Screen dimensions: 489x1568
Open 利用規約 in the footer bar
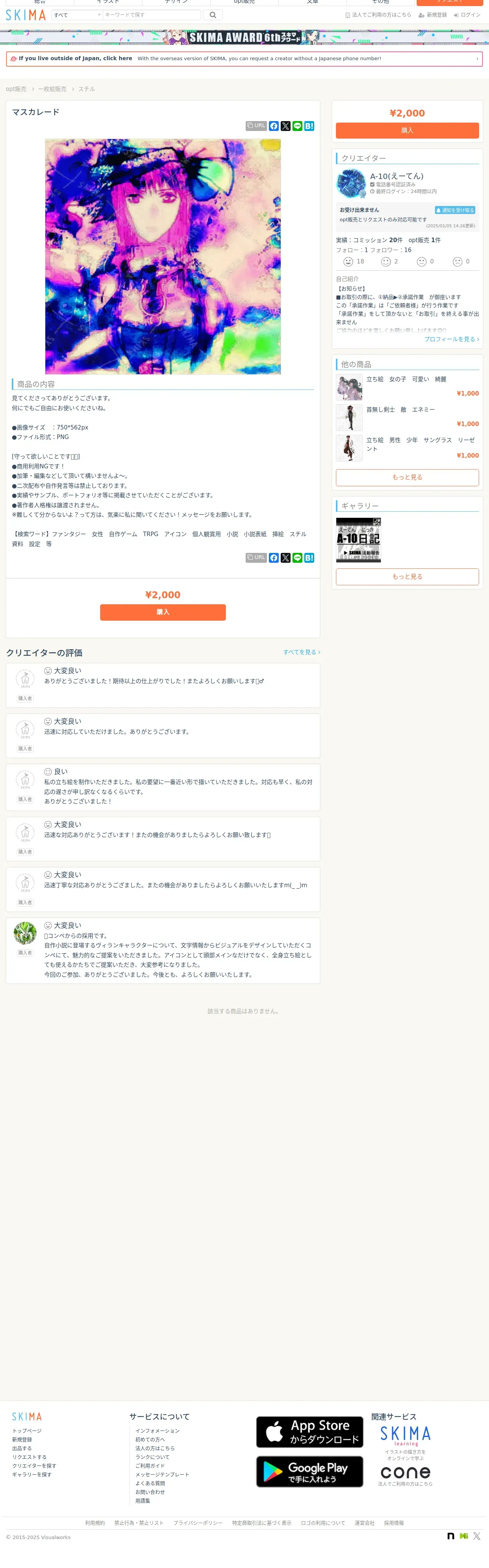[x=95, y=1523]
